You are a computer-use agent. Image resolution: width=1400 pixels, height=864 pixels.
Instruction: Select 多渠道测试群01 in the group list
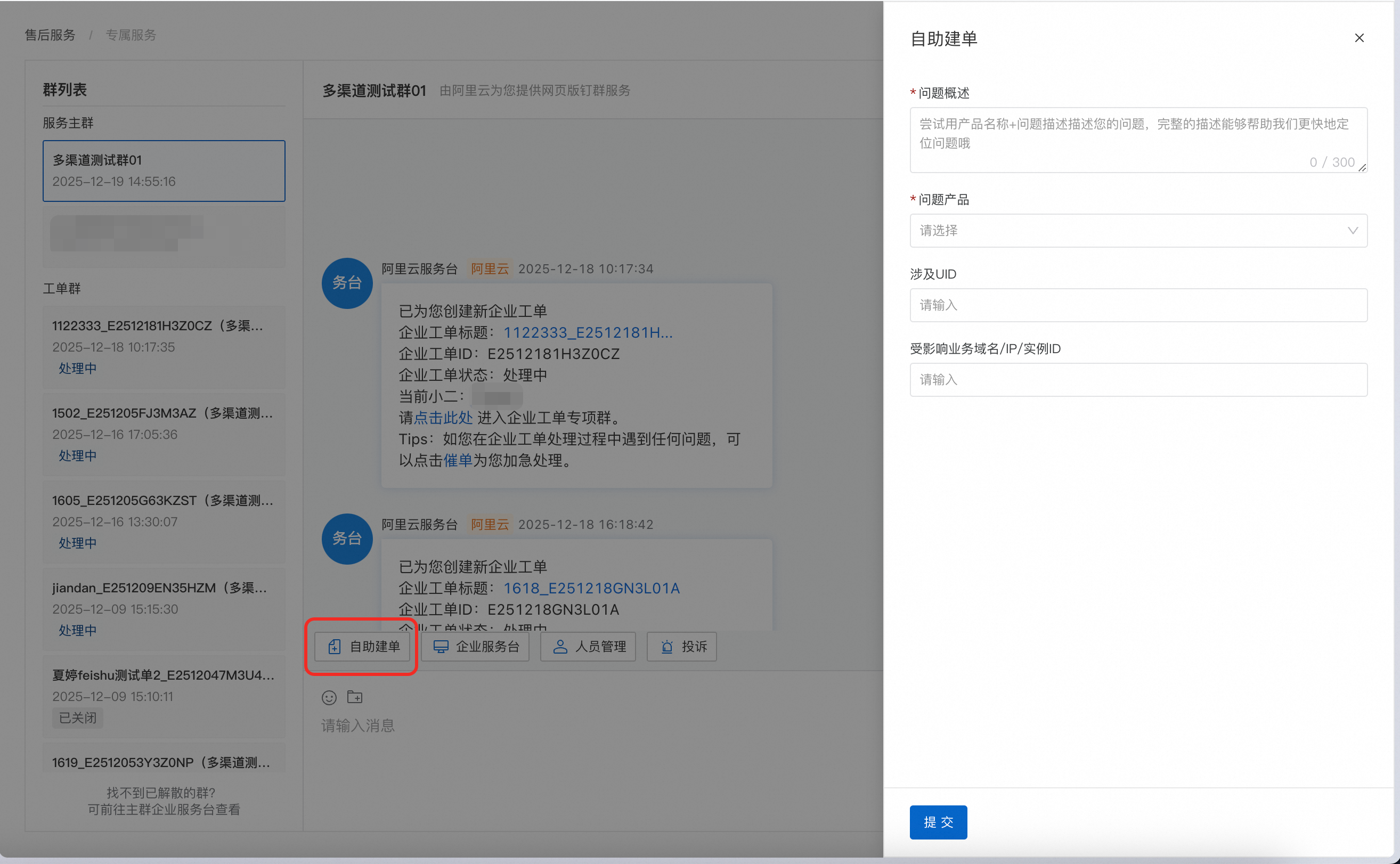click(164, 170)
